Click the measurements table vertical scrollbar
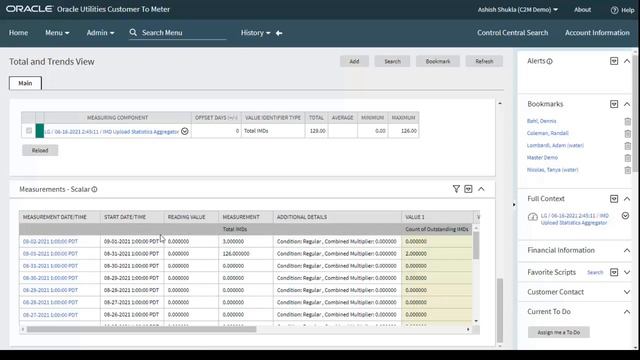Image resolution: width=640 pixels, height=360 pixels. (x=476, y=245)
